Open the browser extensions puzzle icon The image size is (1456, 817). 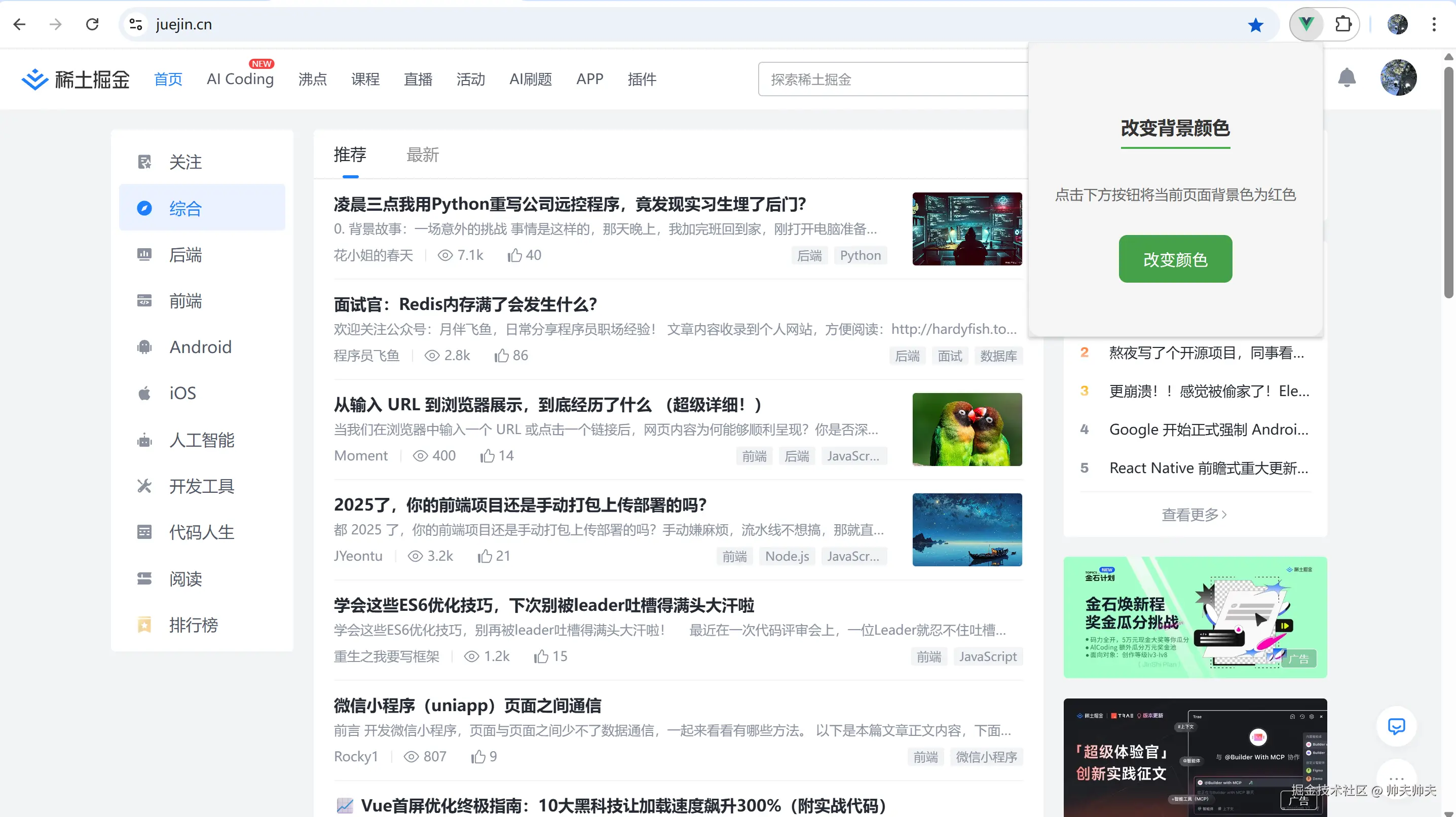(1343, 24)
